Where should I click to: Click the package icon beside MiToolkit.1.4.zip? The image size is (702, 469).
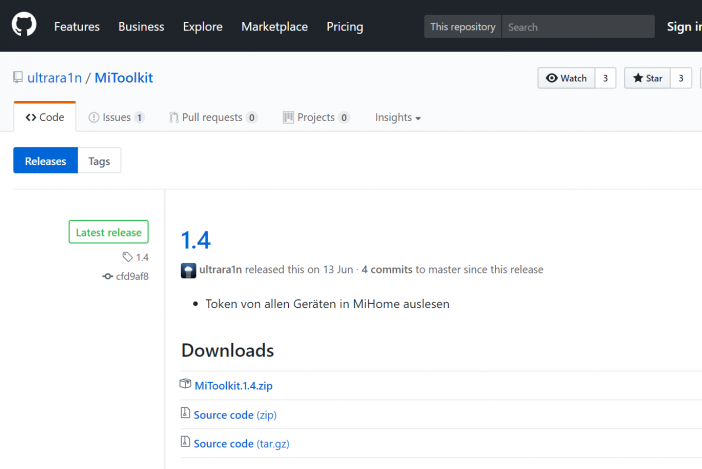[185, 384]
